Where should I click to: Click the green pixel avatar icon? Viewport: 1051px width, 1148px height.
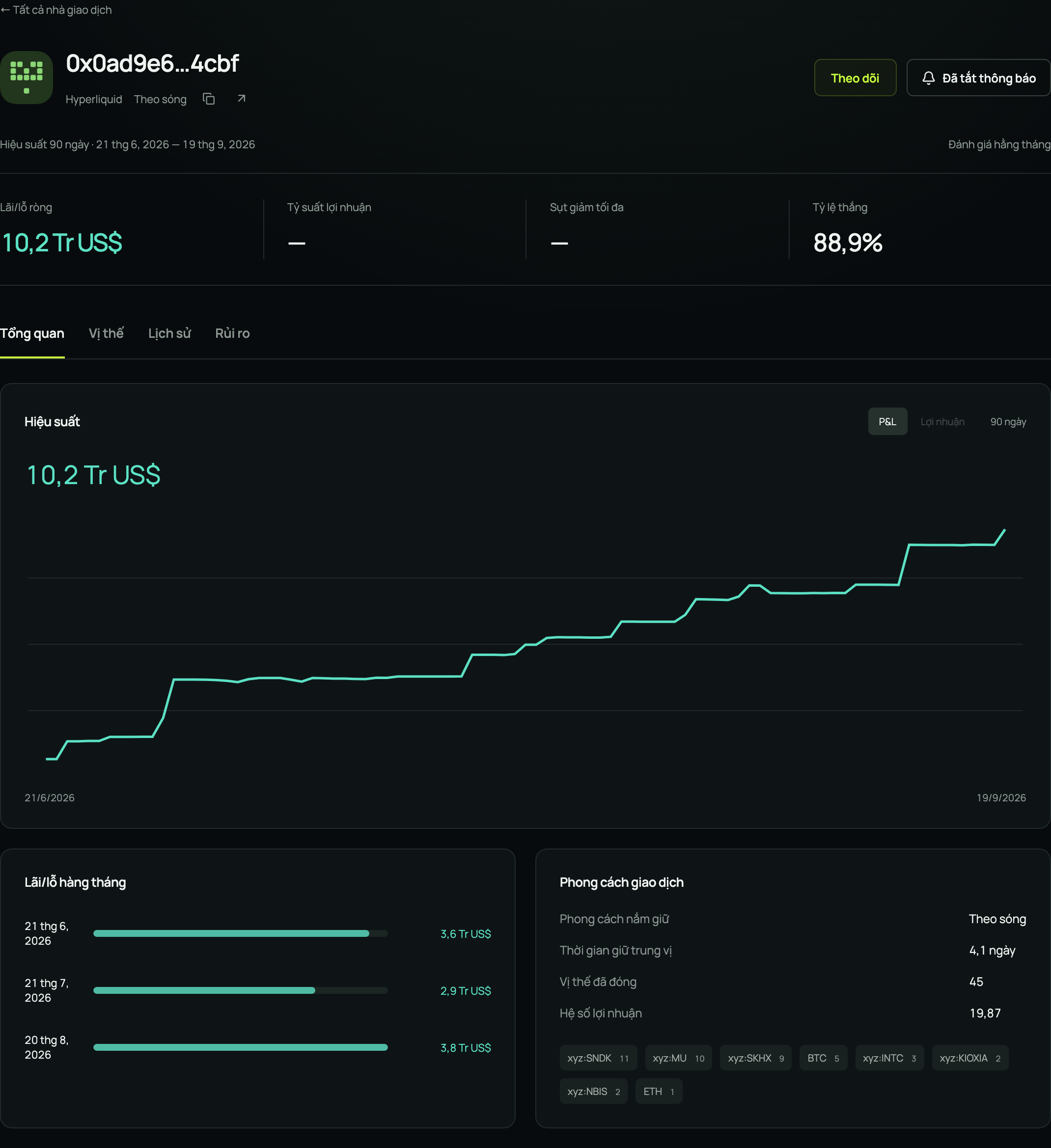pyautogui.click(x=26, y=78)
